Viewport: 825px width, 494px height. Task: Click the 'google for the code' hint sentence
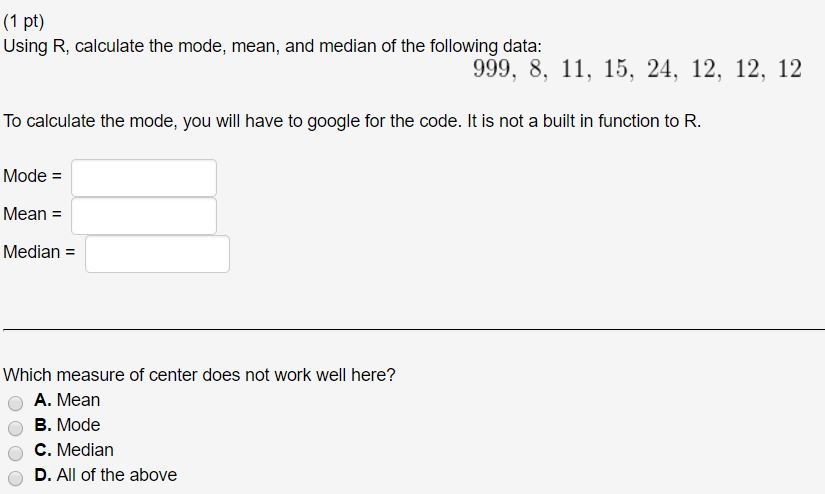352,122
